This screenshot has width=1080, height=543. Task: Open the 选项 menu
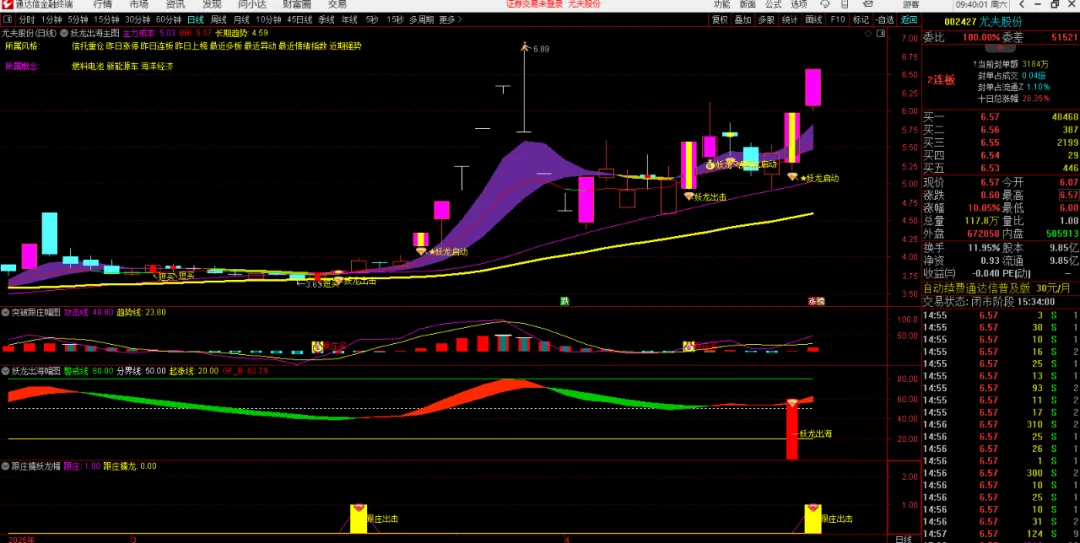[798, 4]
